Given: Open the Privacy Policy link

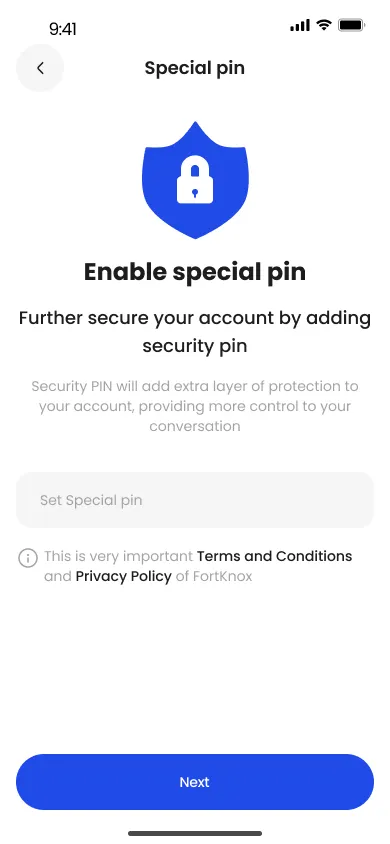Looking at the screenshot, I should pos(124,576).
